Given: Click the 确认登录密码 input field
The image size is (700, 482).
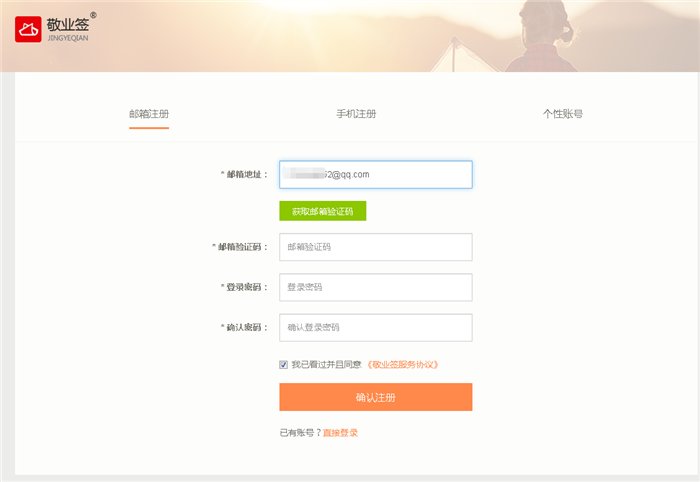Looking at the screenshot, I should click(375, 327).
